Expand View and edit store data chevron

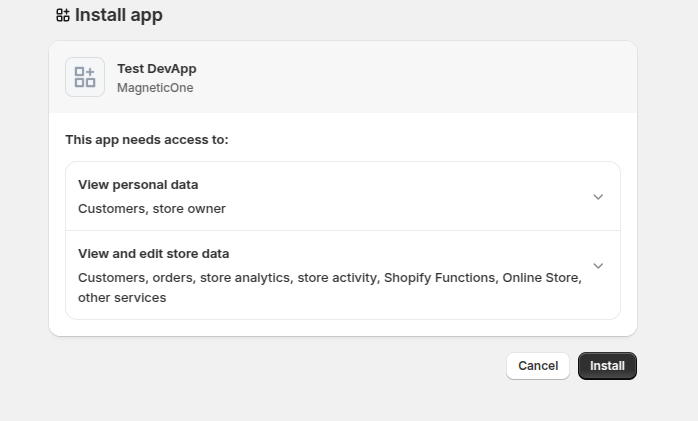598,266
